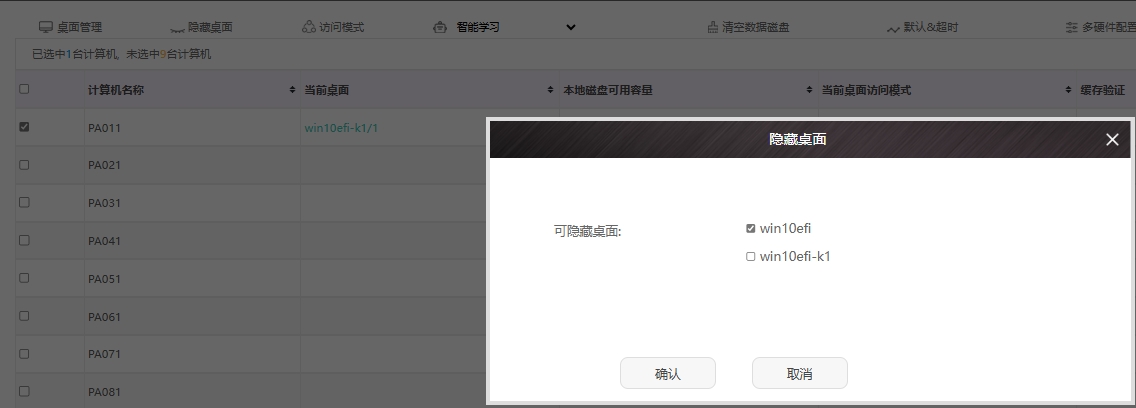
Task: Click the 清空数据磁盘 toolbar icon
Action: click(713, 28)
